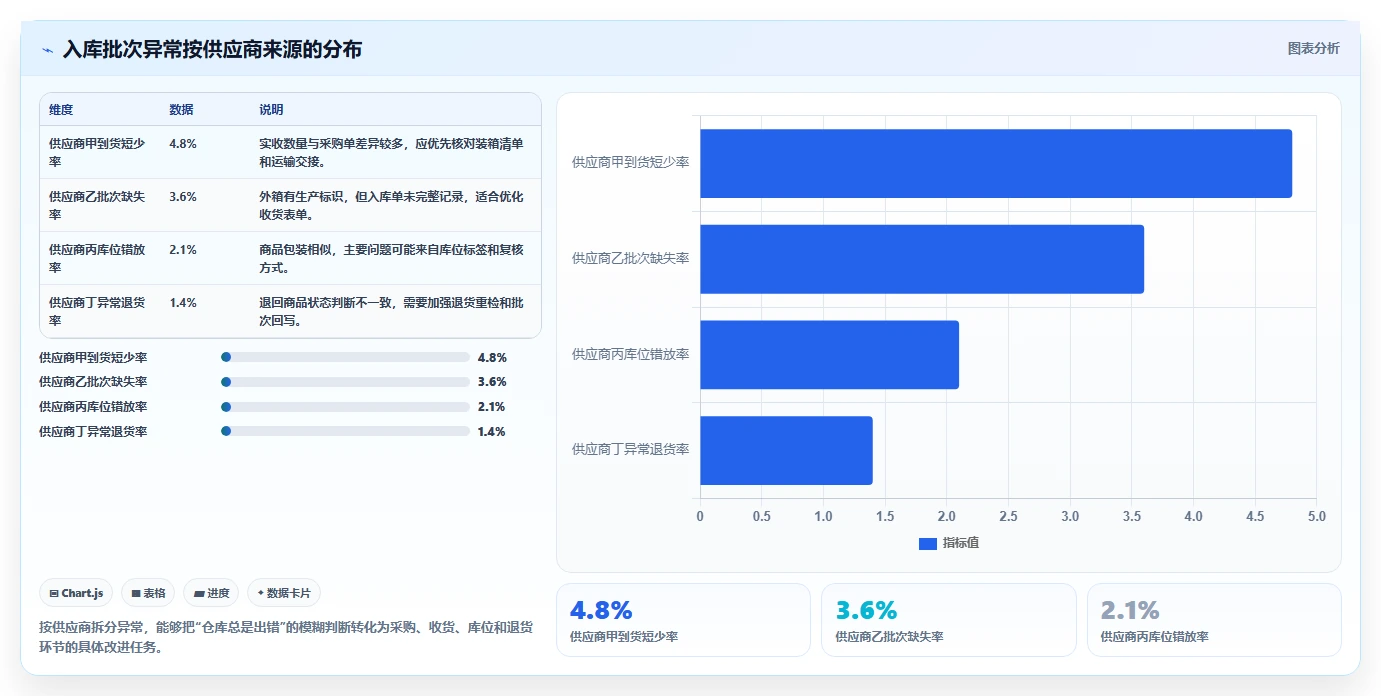Open the 2.1% data card

(x=1214, y=620)
